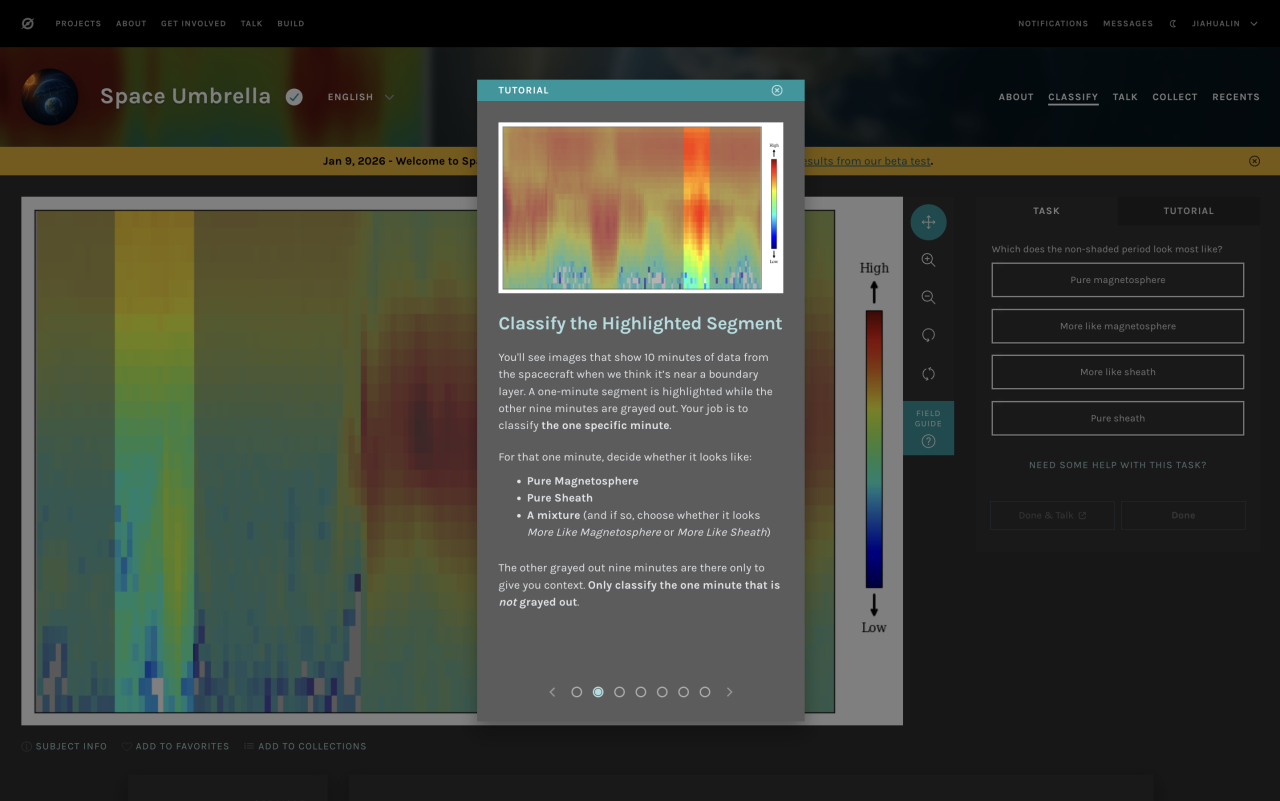Image resolution: width=1280 pixels, height=801 pixels.
Task: Open Talk in the top navigation bar
Action: pos(251,23)
